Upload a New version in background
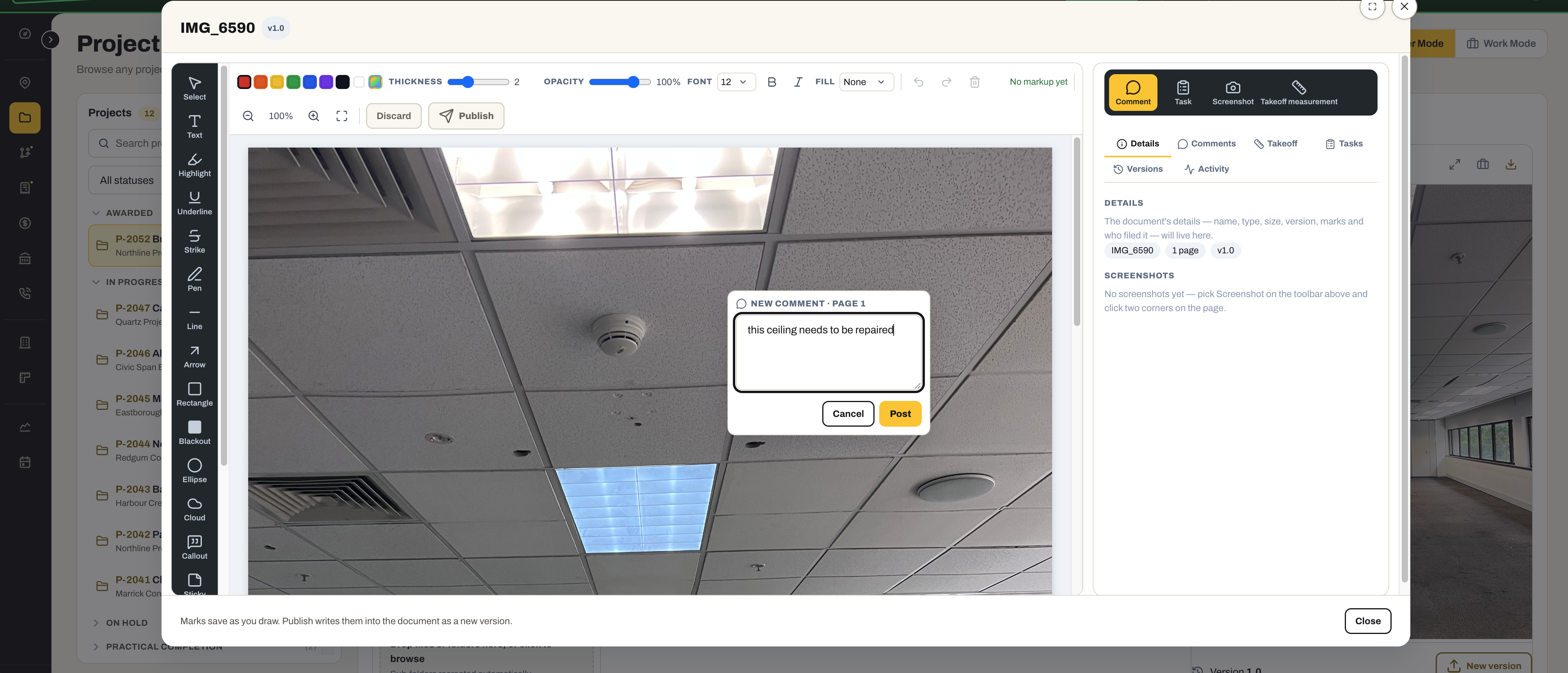This screenshot has height=673, width=1568. tap(1483, 665)
